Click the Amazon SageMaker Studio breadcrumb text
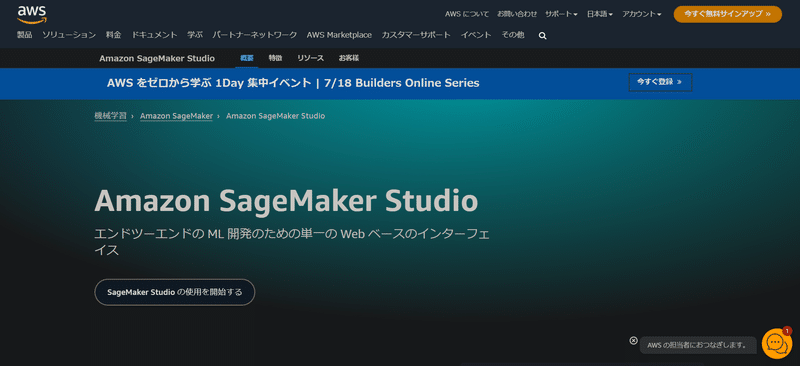 276,116
